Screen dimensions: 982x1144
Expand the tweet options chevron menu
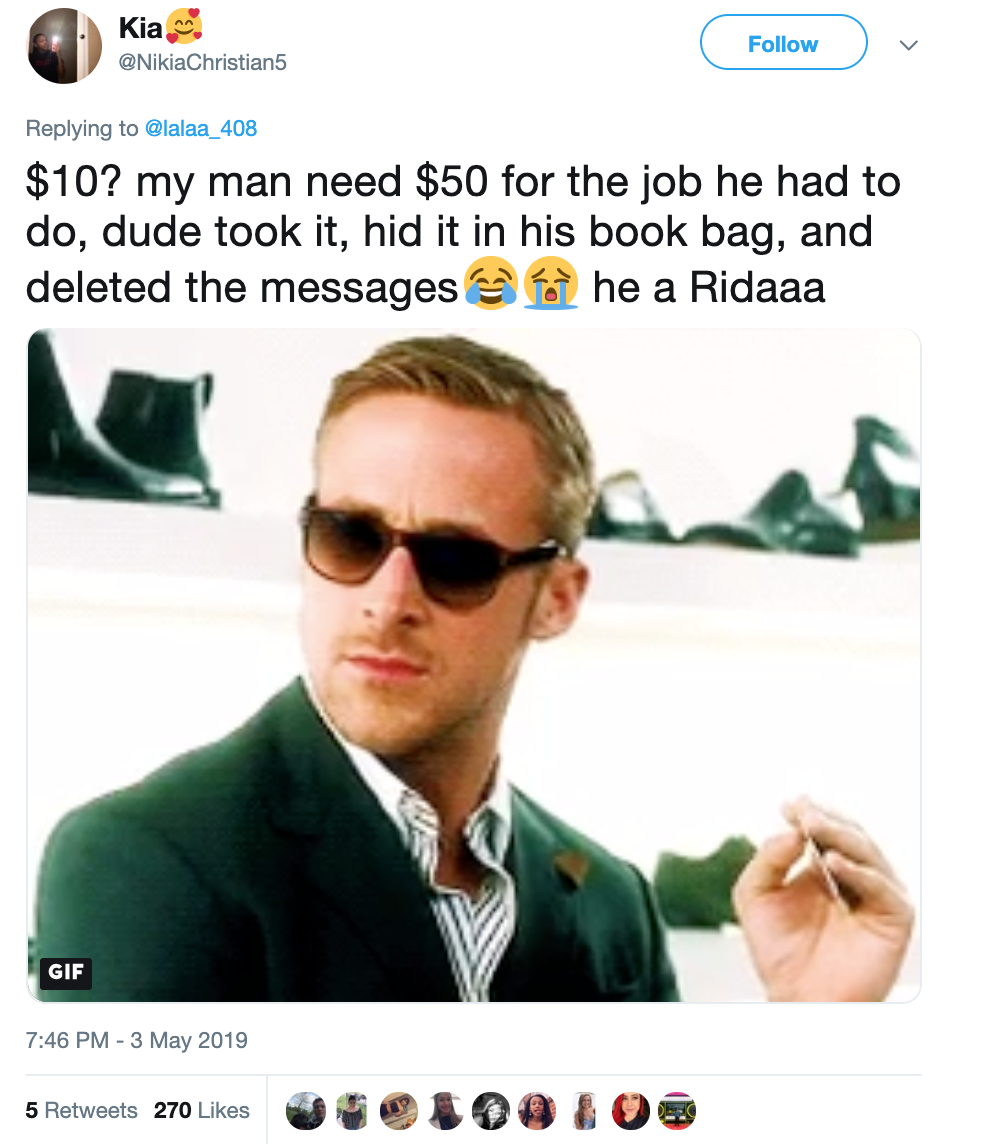[908, 45]
